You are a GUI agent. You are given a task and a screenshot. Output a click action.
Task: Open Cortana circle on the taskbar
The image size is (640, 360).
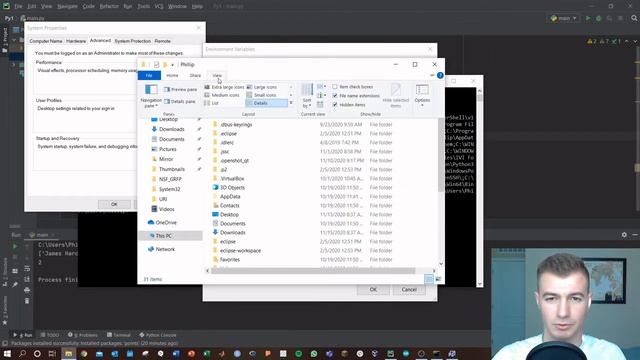click(37, 353)
